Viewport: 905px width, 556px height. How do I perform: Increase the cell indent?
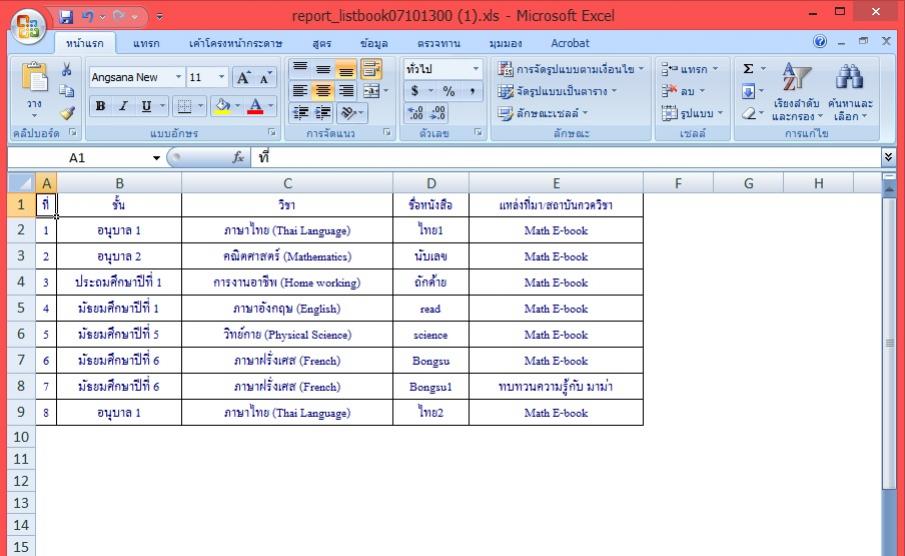[x=323, y=113]
